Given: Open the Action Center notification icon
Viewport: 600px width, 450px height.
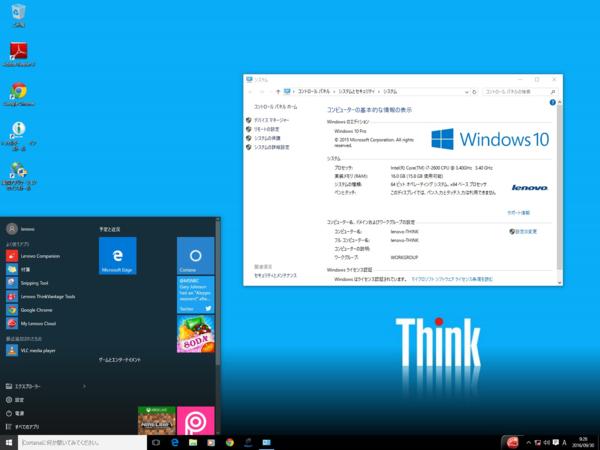Looking at the screenshot, I should point(556,443).
